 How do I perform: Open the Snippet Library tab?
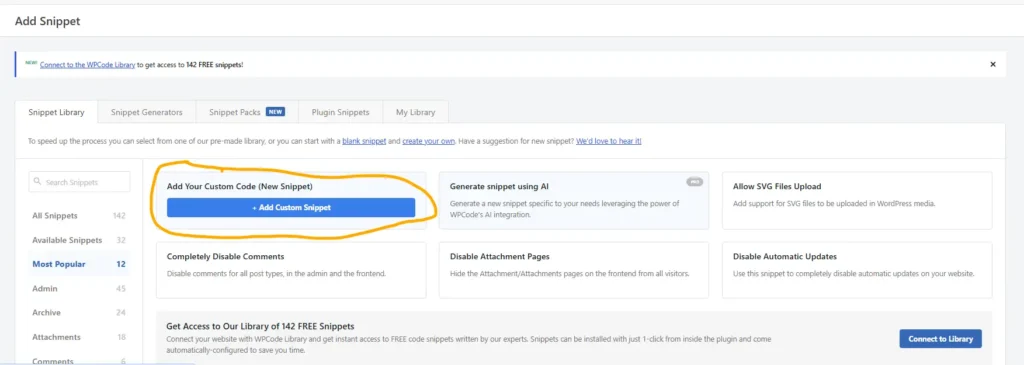pyautogui.click(x=56, y=112)
